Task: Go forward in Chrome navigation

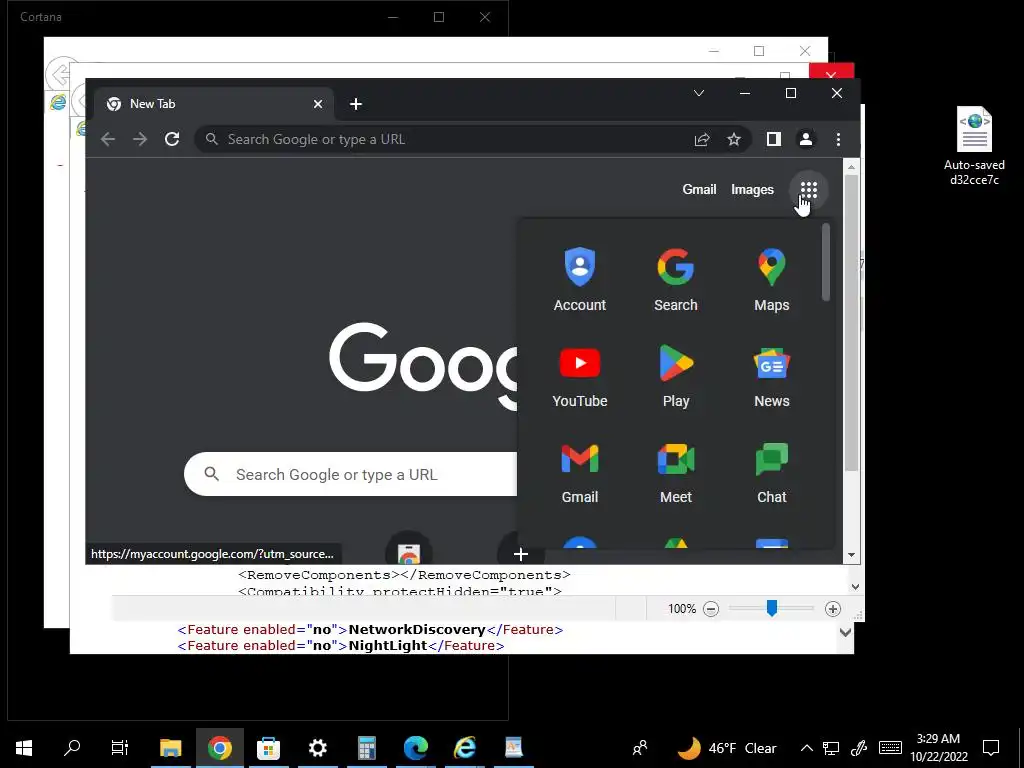Action: pos(140,139)
